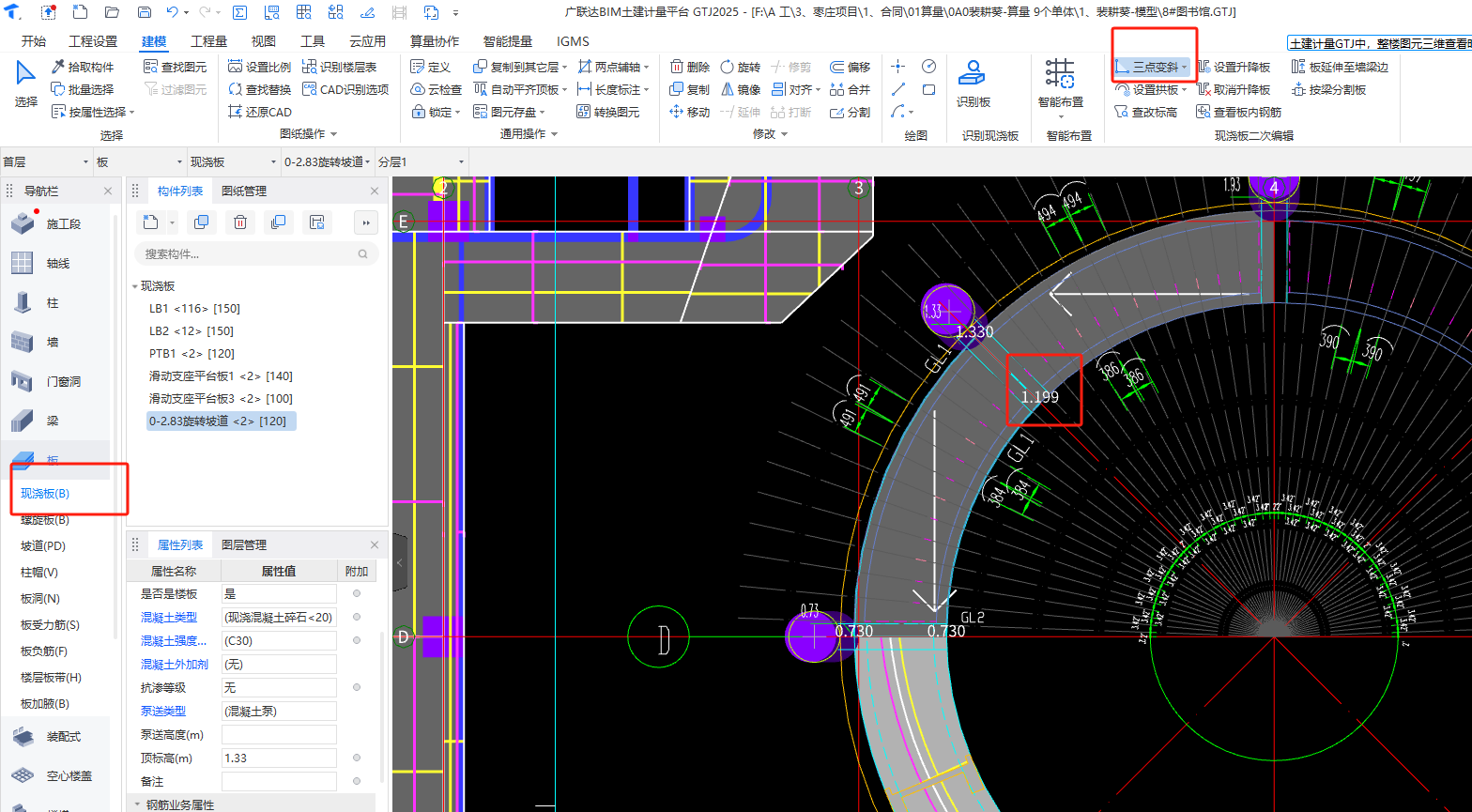Open 设置拱板 dropdown
1472x812 pixels.
click(x=1185, y=90)
